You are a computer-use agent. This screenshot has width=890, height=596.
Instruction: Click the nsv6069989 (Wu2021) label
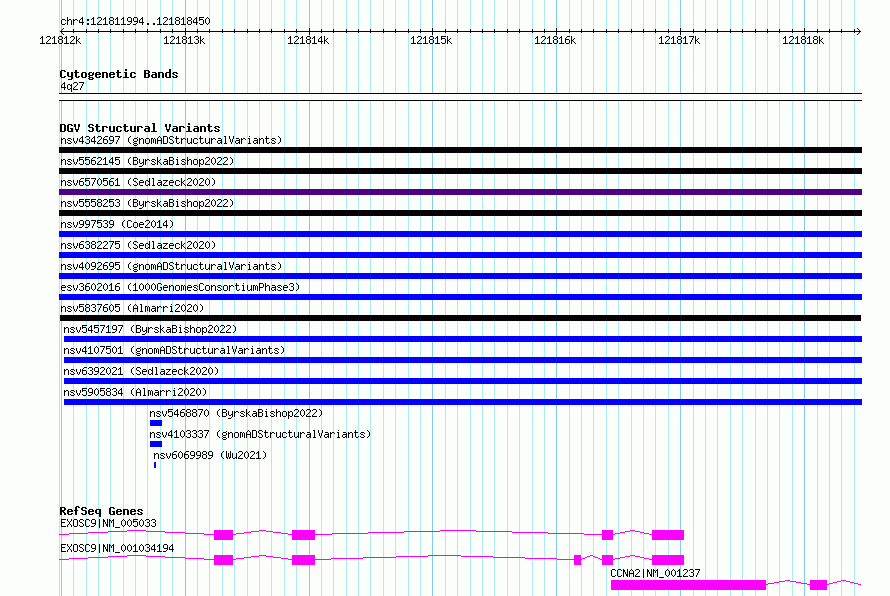(x=210, y=455)
